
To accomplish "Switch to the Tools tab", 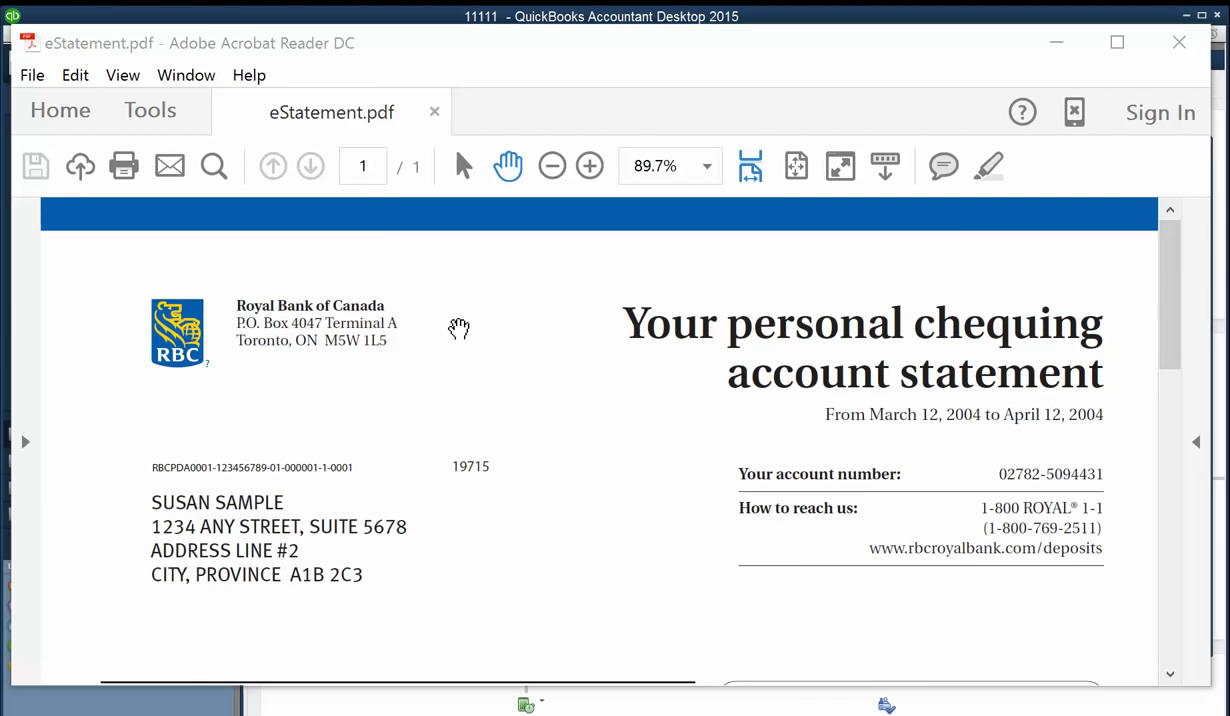I will pyautogui.click(x=150, y=111).
